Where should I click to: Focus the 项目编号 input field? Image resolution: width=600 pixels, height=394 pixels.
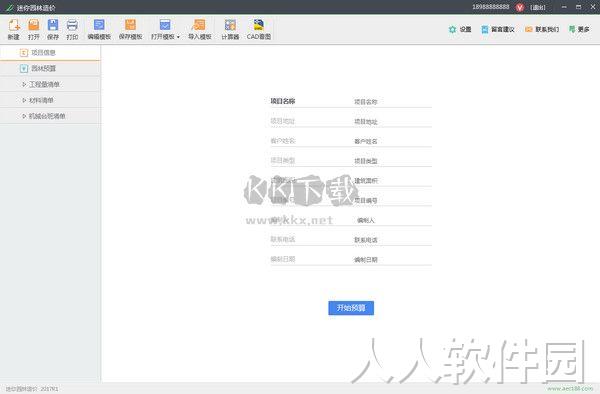[393, 200]
